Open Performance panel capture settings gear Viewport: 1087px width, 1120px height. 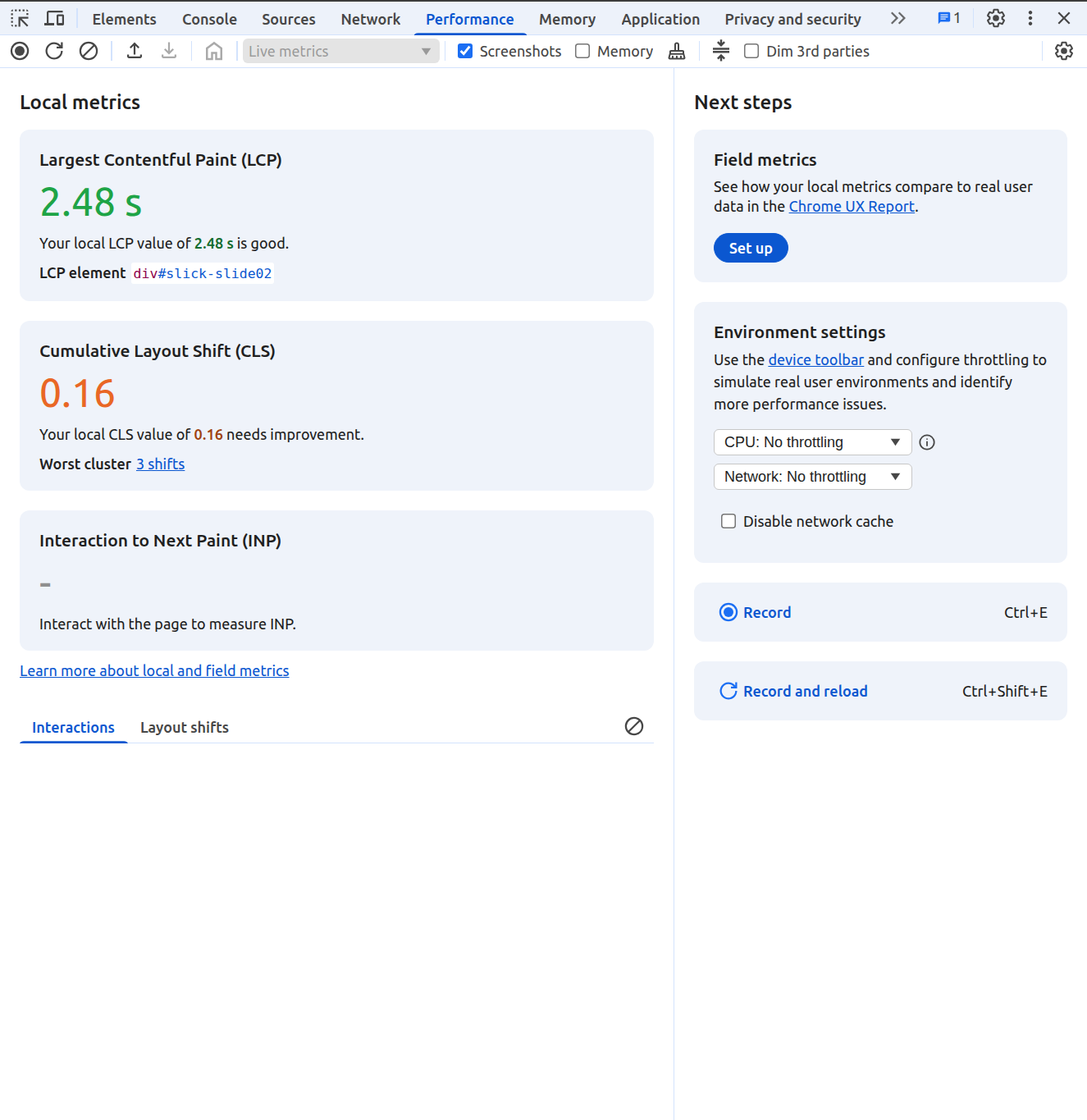tap(1063, 51)
